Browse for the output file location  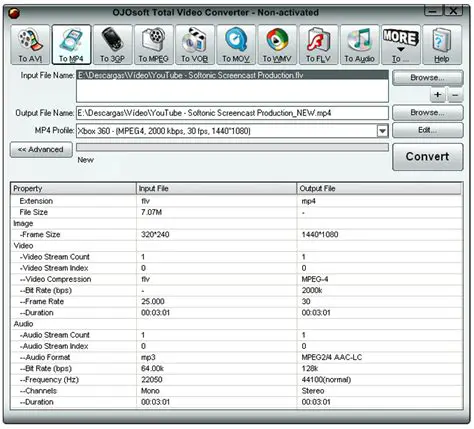(428, 113)
